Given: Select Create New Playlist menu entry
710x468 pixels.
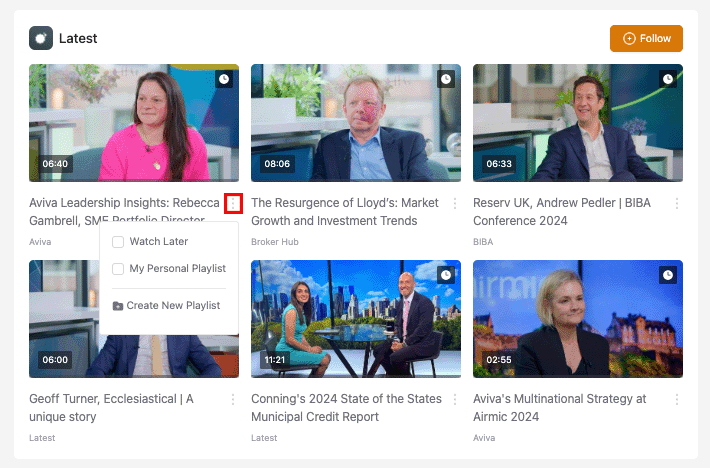Looking at the screenshot, I should (x=172, y=305).
